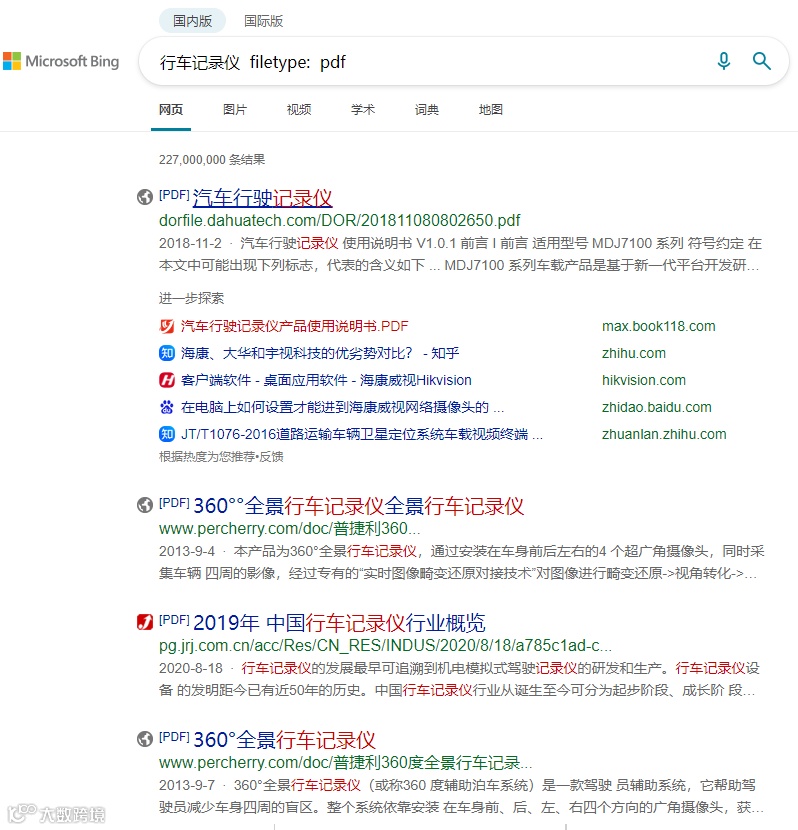Activate voice search microphone icon

723,61
